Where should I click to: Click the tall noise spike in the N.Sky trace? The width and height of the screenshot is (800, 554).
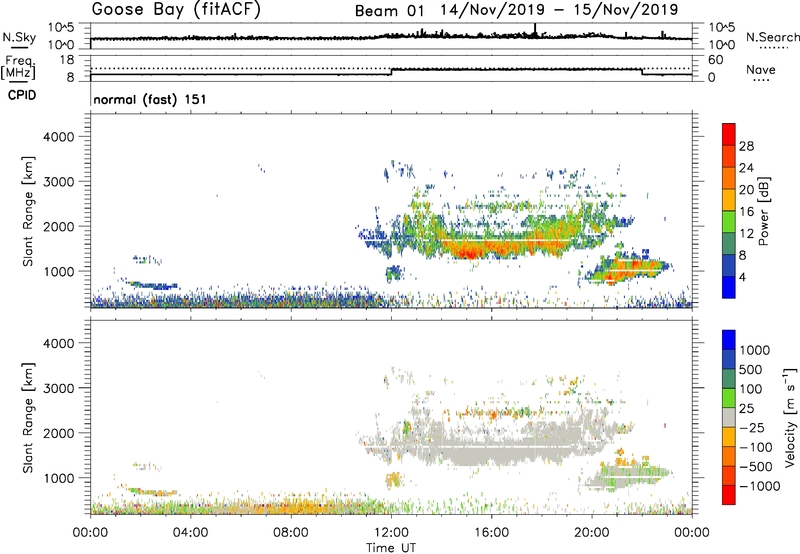pos(535,31)
